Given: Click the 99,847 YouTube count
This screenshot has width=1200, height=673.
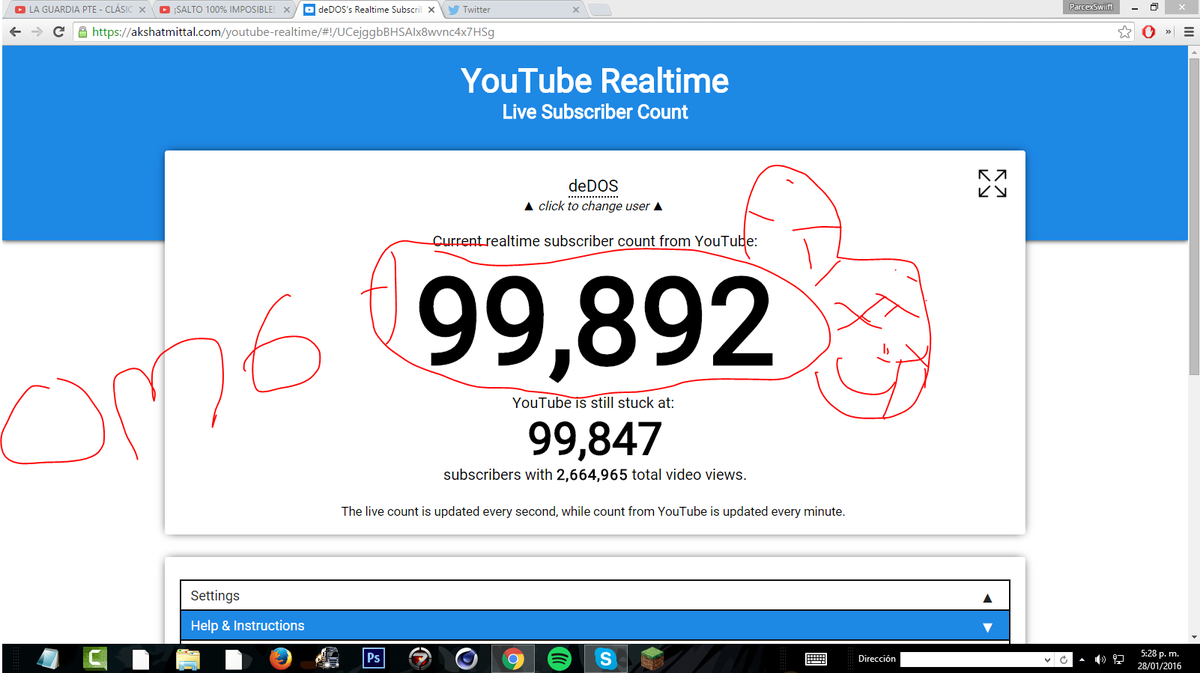Looking at the screenshot, I should (595, 438).
